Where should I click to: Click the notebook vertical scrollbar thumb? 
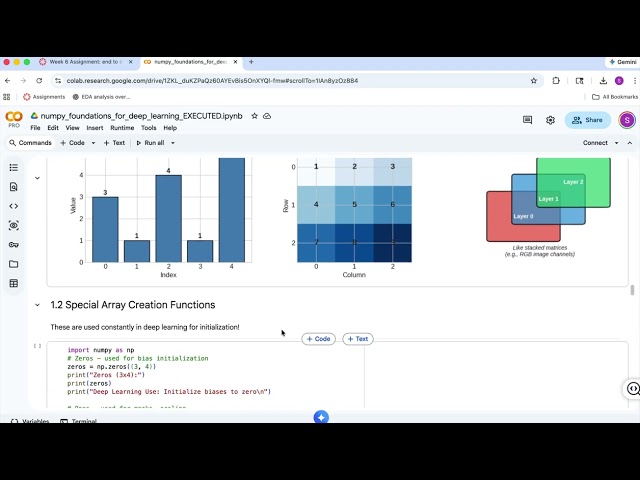pos(632,290)
